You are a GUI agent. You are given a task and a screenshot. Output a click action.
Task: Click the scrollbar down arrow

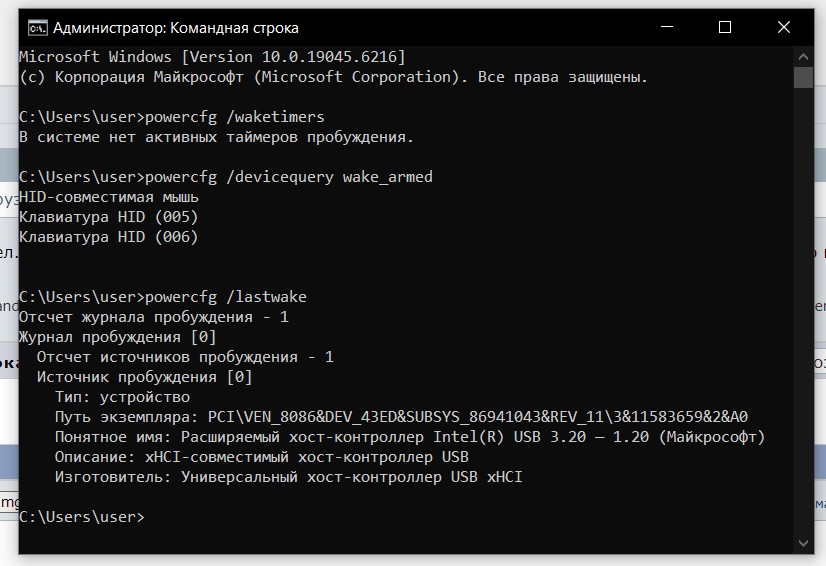tap(803, 543)
